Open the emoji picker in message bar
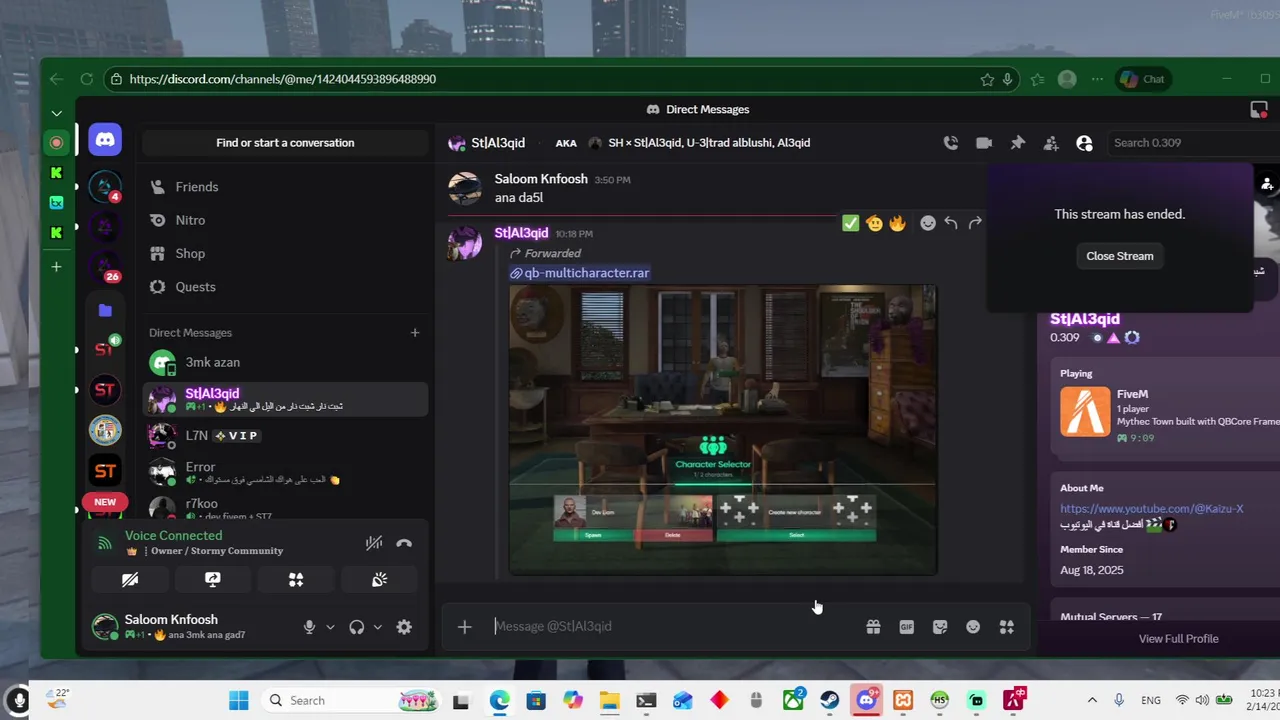Viewport: 1280px width, 720px height. [973, 627]
